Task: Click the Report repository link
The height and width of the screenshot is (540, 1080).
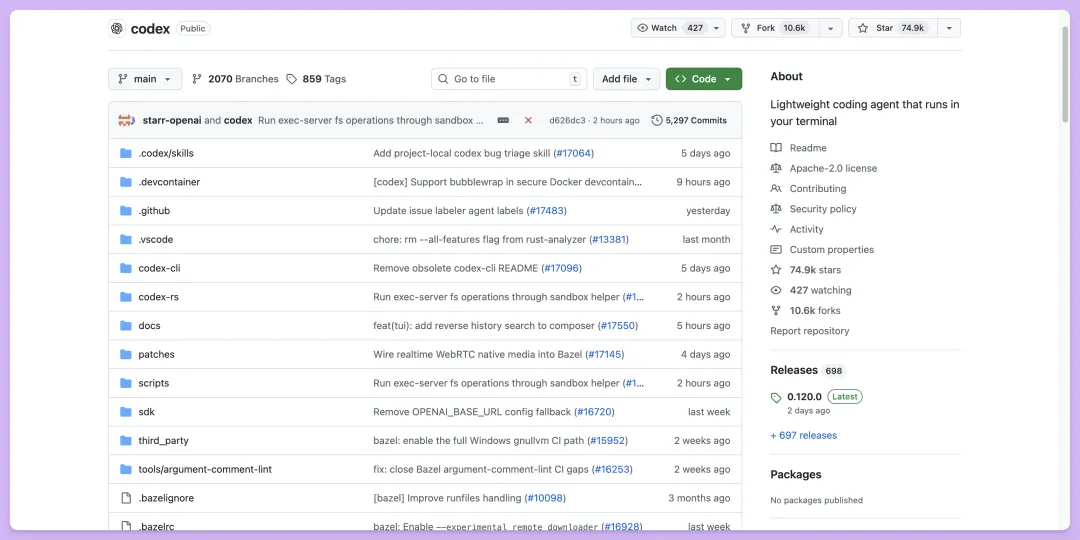Action: (809, 331)
